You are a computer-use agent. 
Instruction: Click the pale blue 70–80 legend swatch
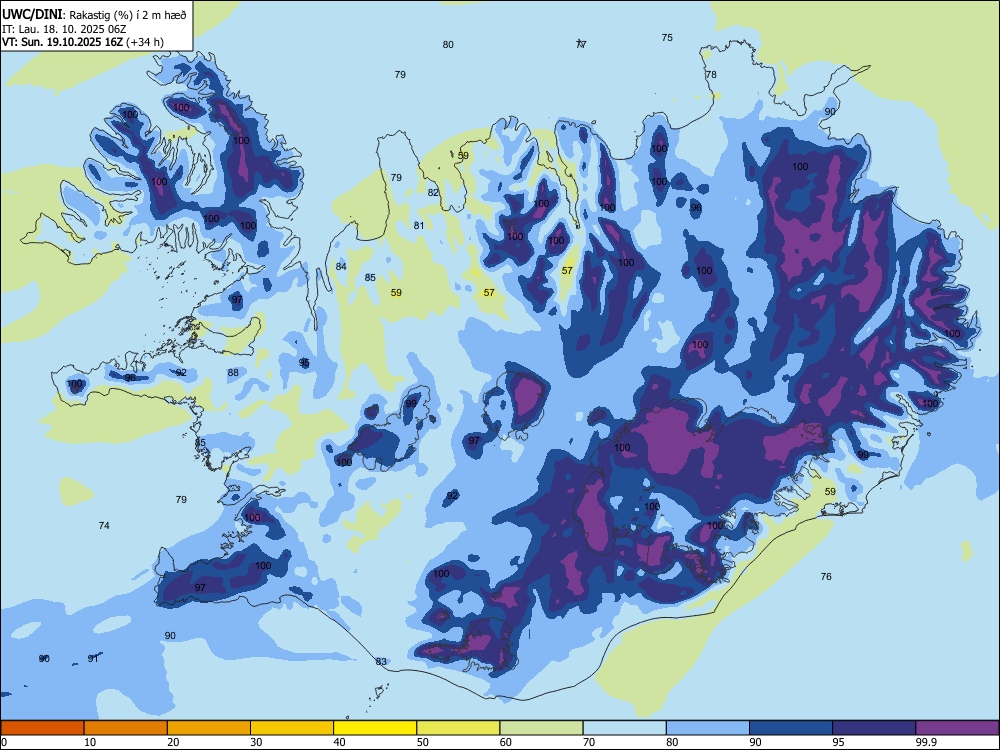pyautogui.click(x=624, y=728)
